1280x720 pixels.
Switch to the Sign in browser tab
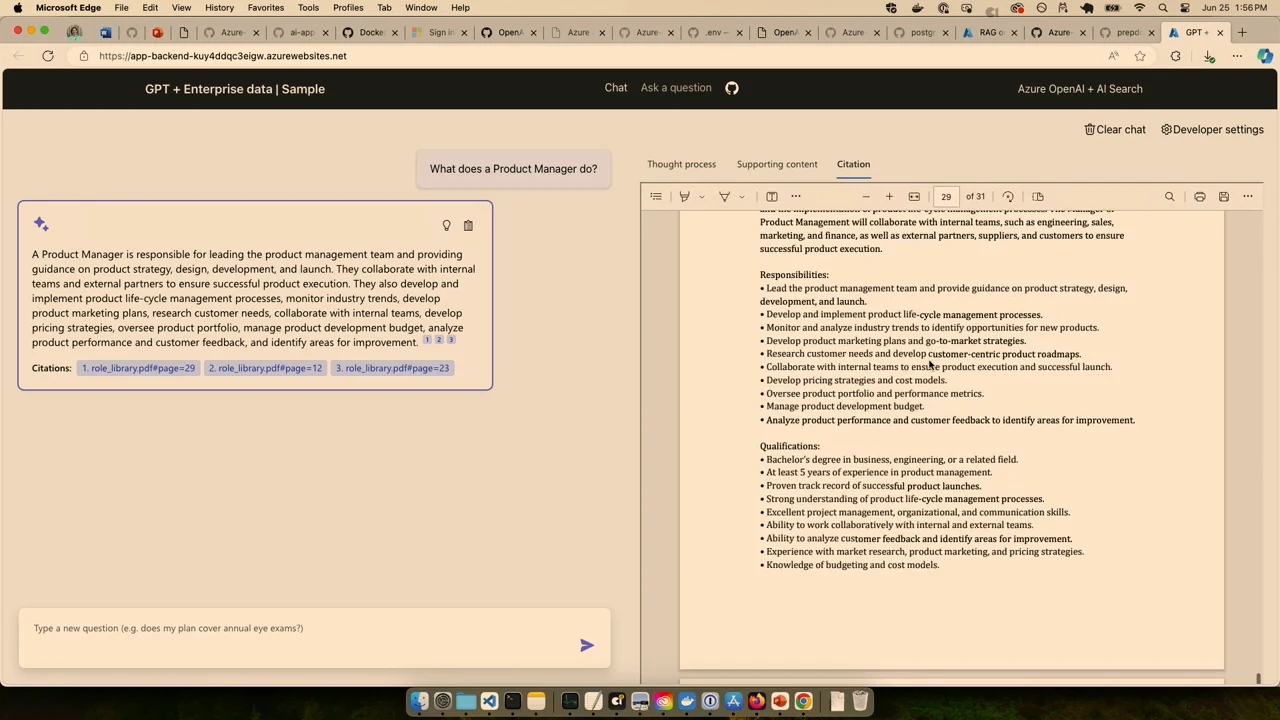[440, 32]
